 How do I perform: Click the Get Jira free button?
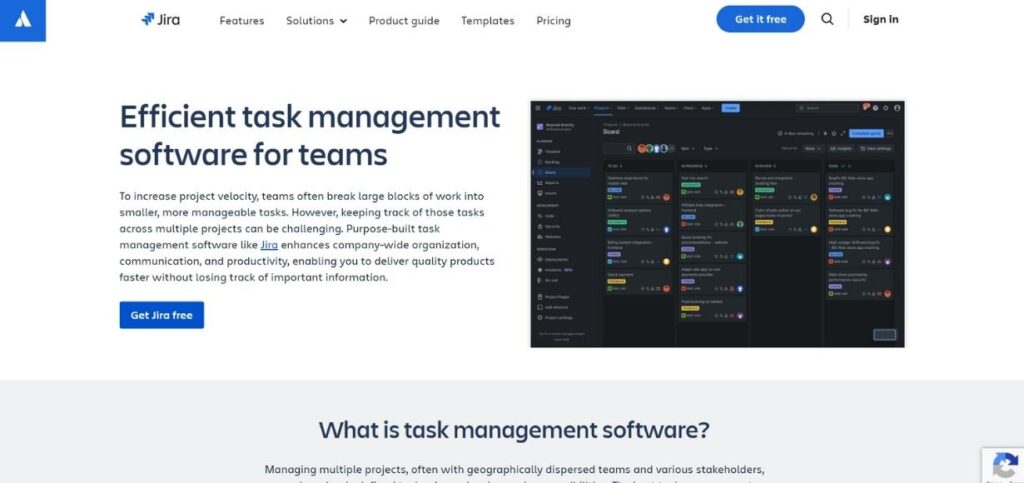(161, 315)
